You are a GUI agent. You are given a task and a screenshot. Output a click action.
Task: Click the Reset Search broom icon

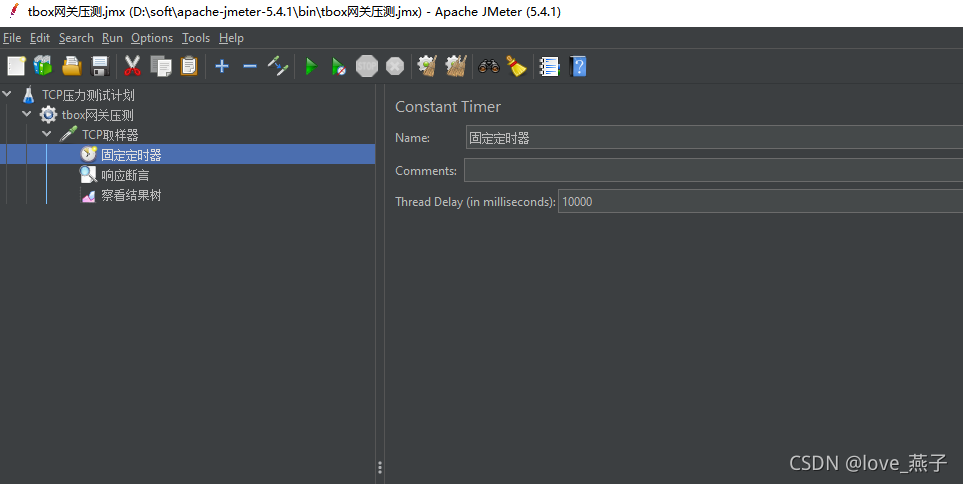click(517, 66)
